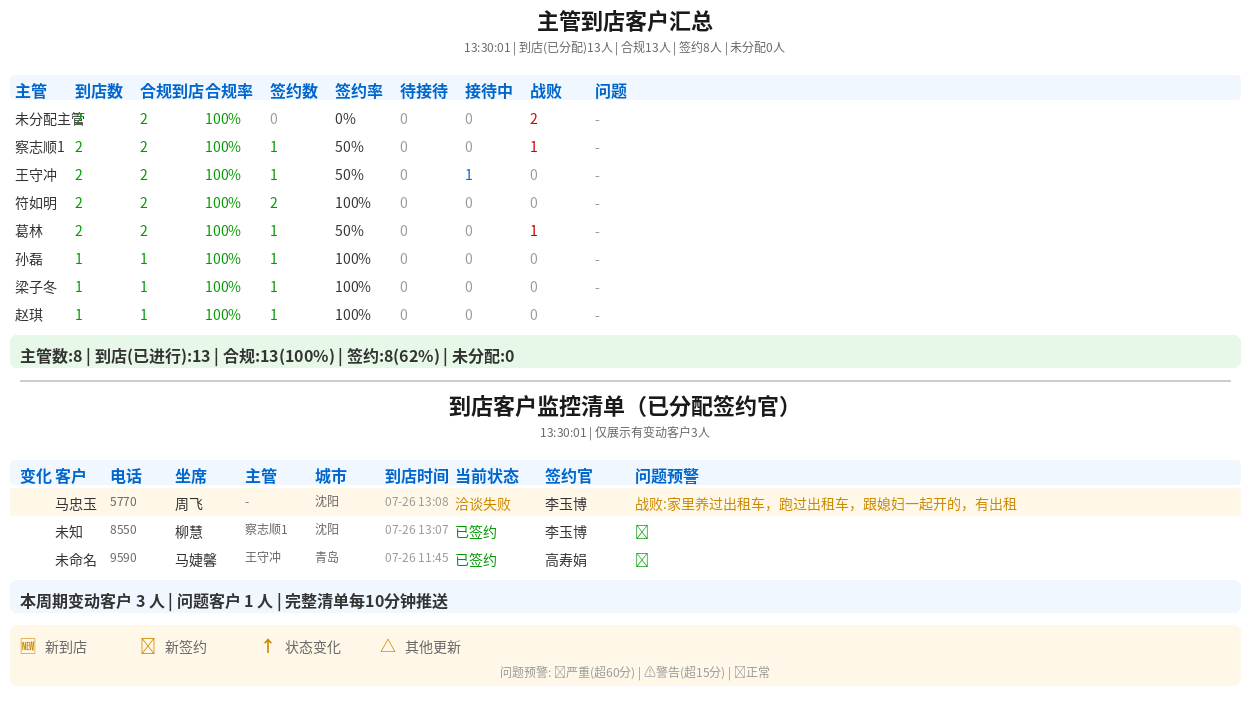Select supervisor 察志顺1 in the summary table

pyautogui.click(x=40, y=147)
